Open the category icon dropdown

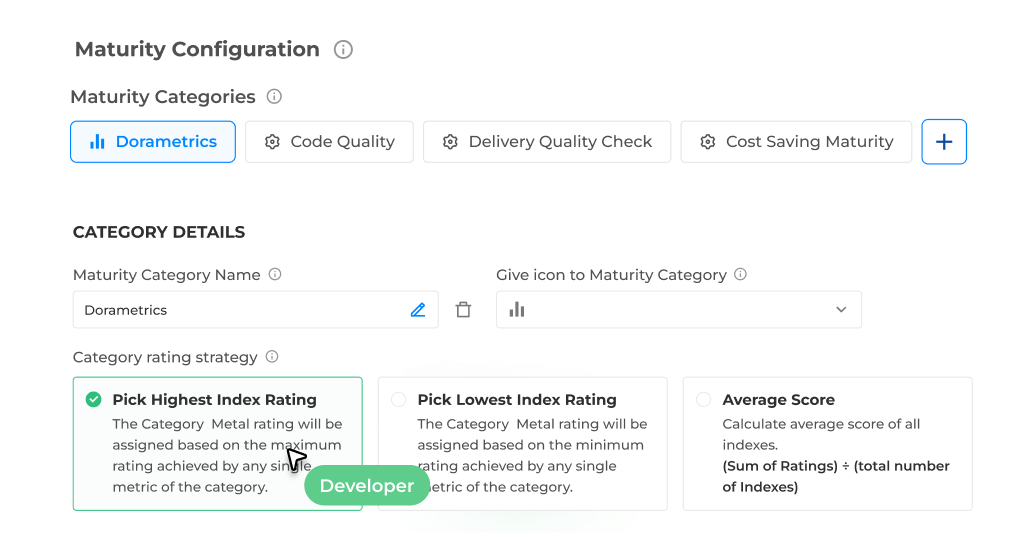[678, 310]
